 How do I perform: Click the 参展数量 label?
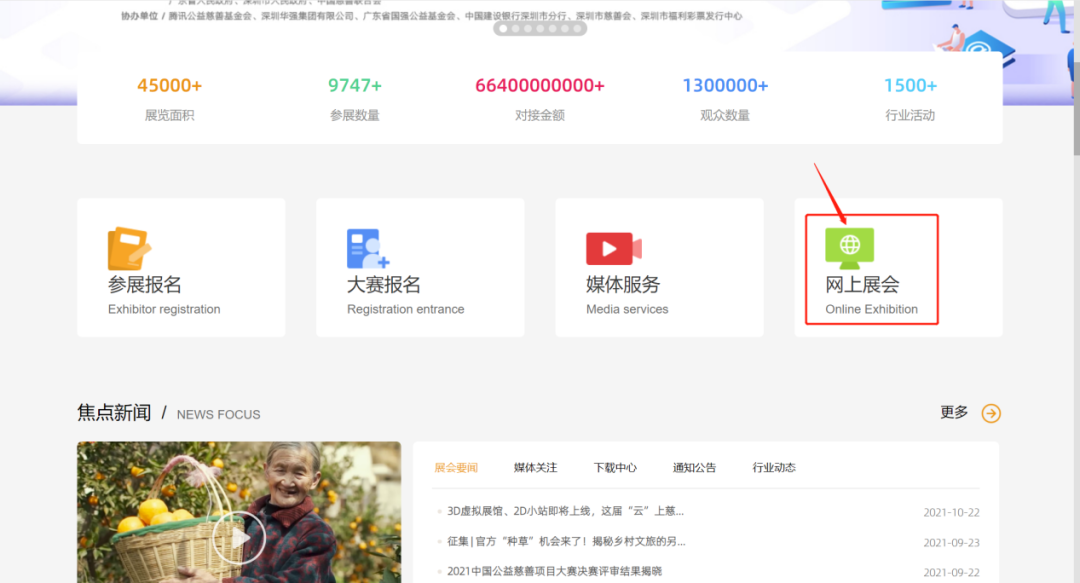[x=355, y=115]
